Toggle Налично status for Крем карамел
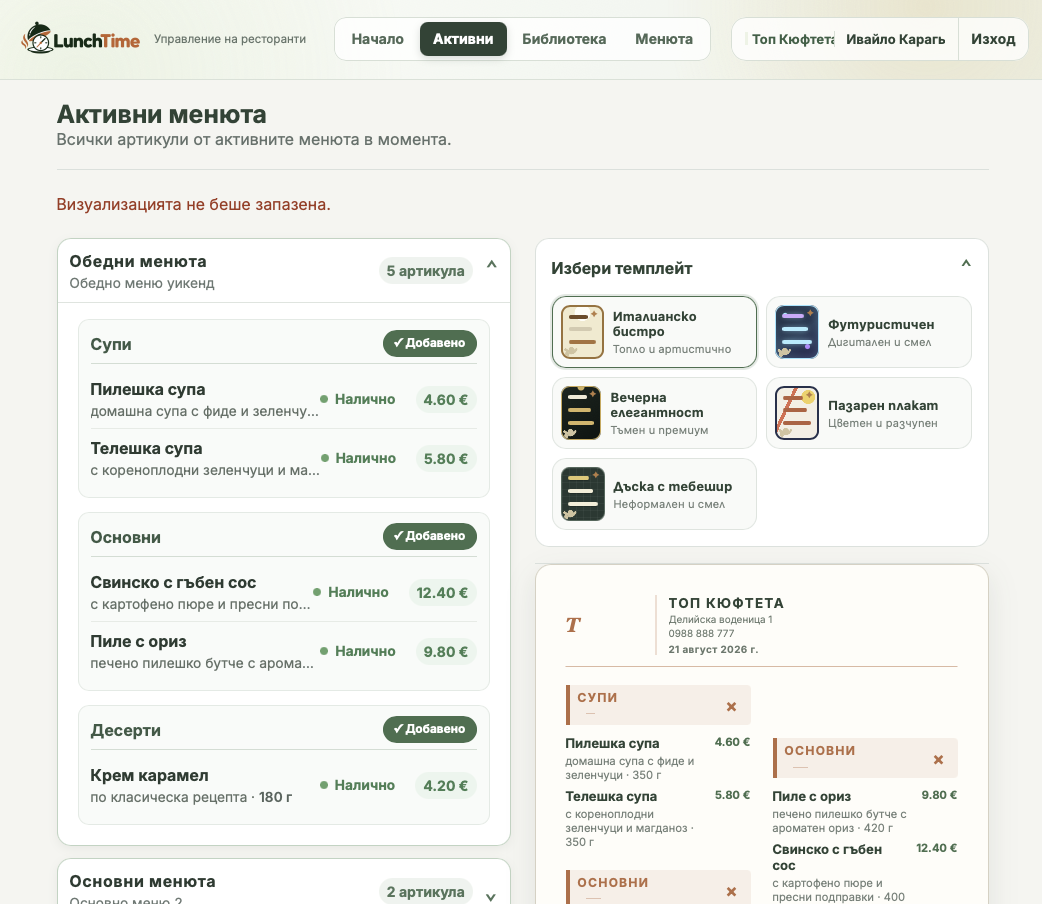The height and width of the screenshot is (904, 1042). [x=358, y=785]
